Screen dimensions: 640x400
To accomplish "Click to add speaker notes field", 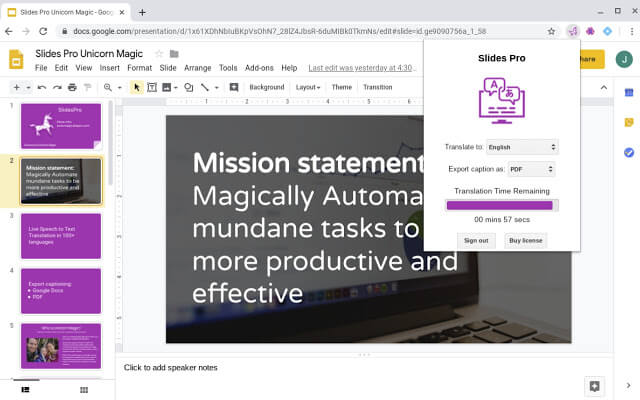I will coord(364,368).
